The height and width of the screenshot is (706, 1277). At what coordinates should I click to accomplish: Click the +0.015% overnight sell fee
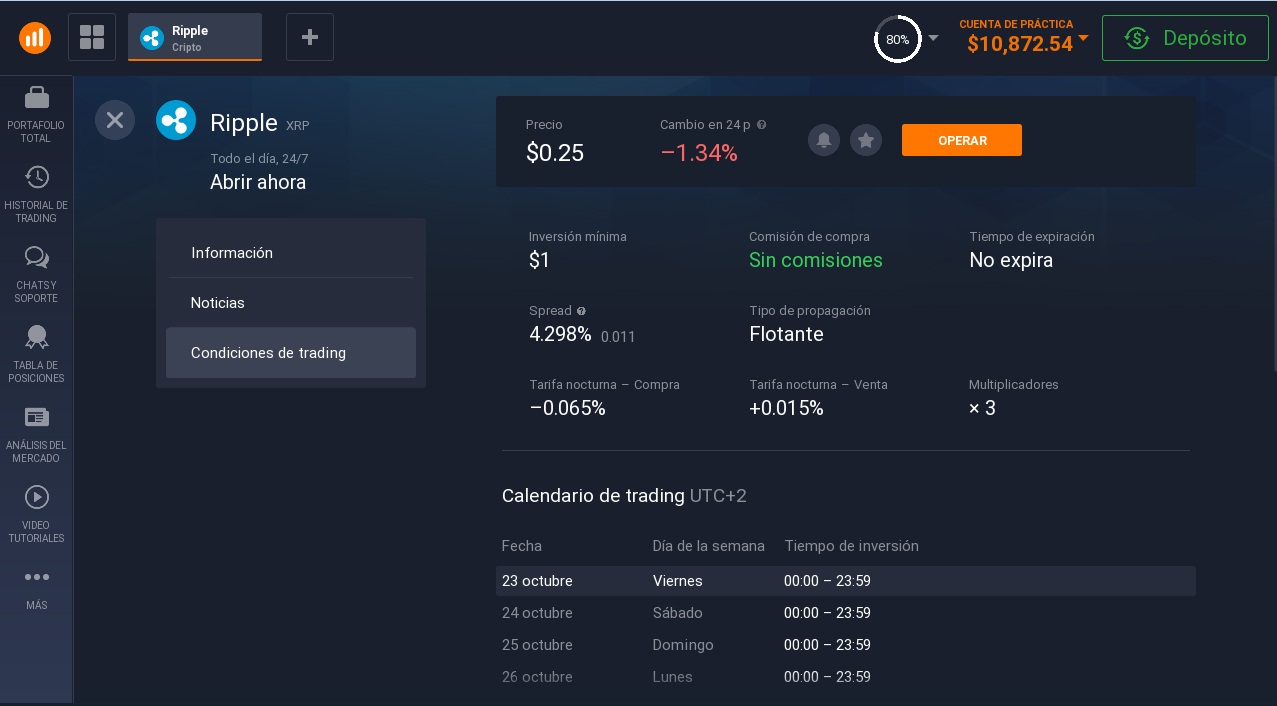pyautogui.click(x=786, y=408)
